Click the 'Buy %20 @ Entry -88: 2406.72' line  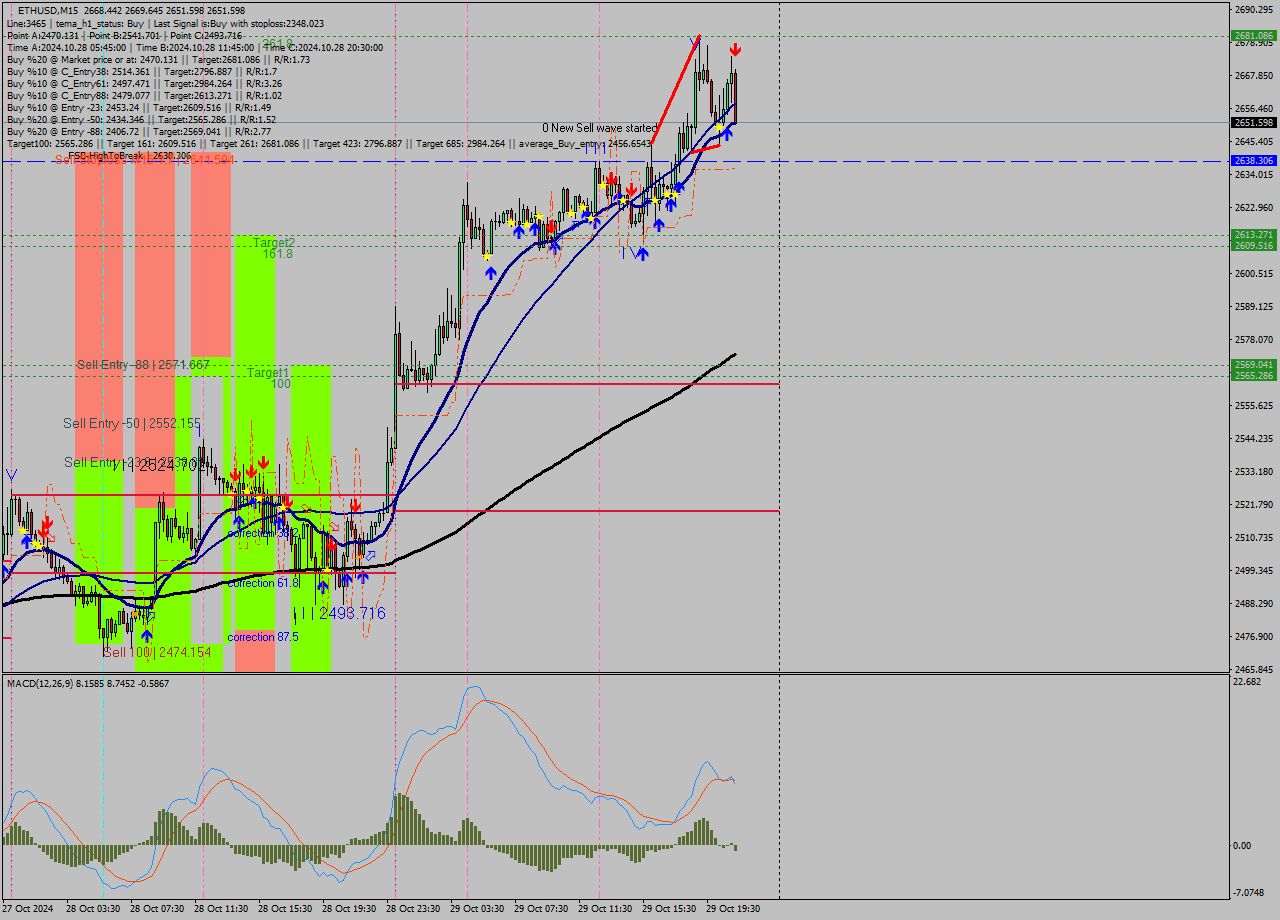click(x=141, y=131)
